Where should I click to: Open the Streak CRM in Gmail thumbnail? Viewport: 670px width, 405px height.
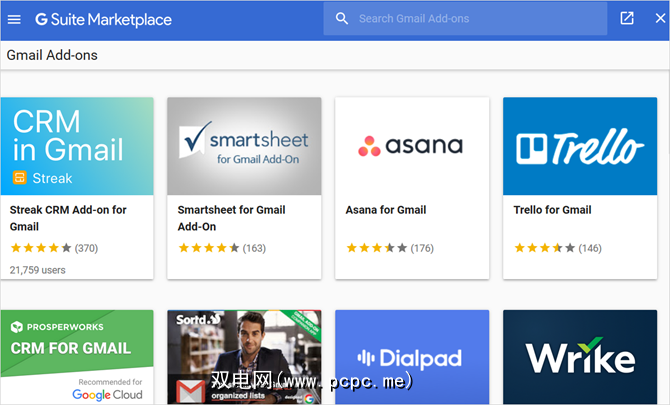click(x=77, y=146)
